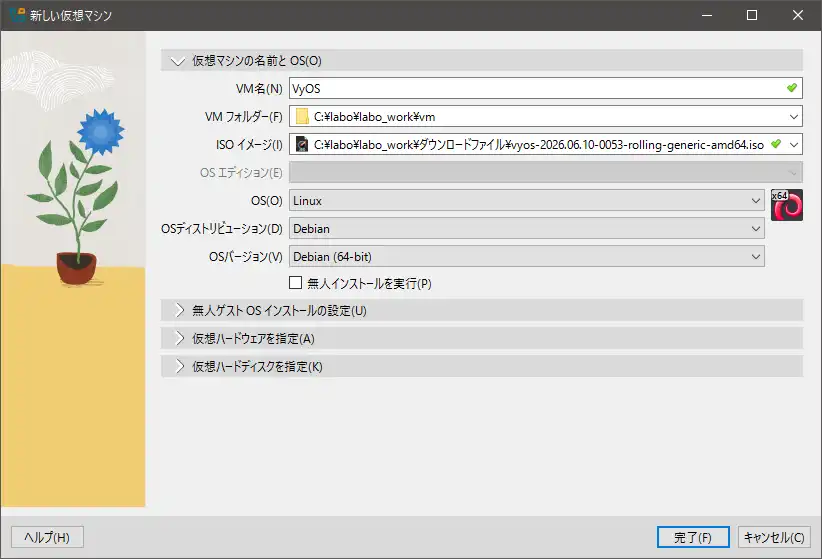Viewport: 822px width, 559px height.
Task: Click the VirtualBox icon in the title bar
Action: click(17, 15)
